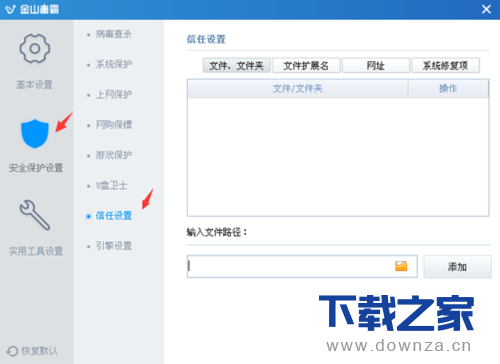Open 游戏保护 settings section
The height and width of the screenshot is (364, 500).
(114, 155)
